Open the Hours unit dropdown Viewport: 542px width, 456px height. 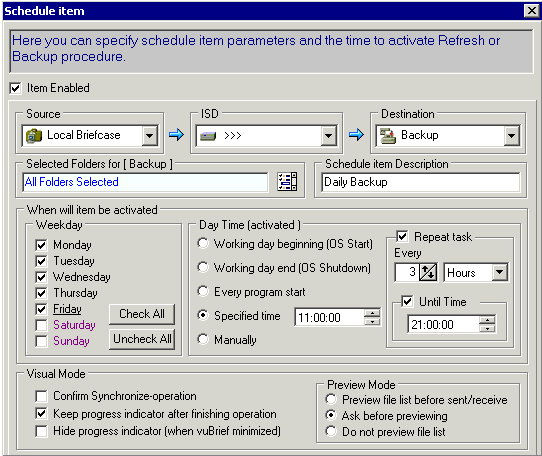click(x=499, y=272)
